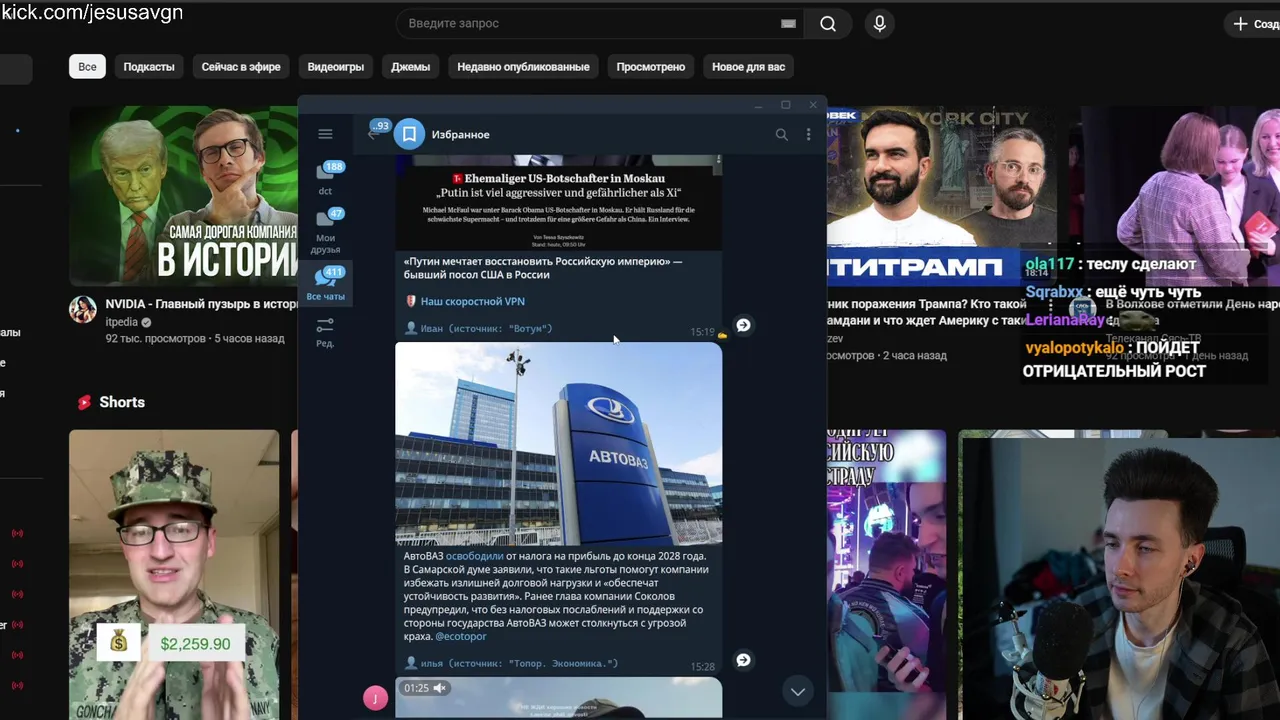1280x720 pixels.
Task: Select the Все чаты folder
Action: tap(325, 284)
